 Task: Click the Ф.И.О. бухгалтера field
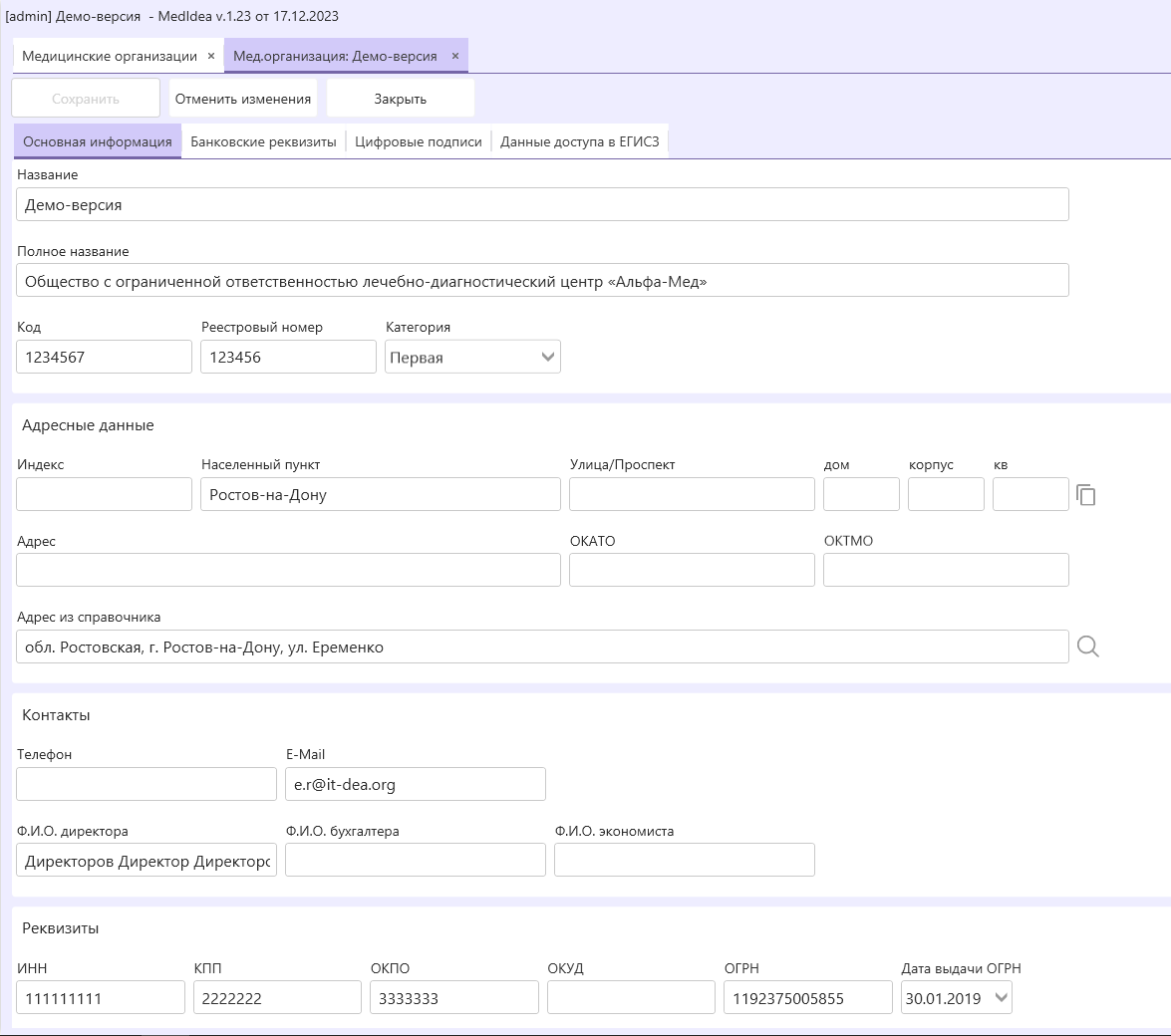[x=416, y=860]
